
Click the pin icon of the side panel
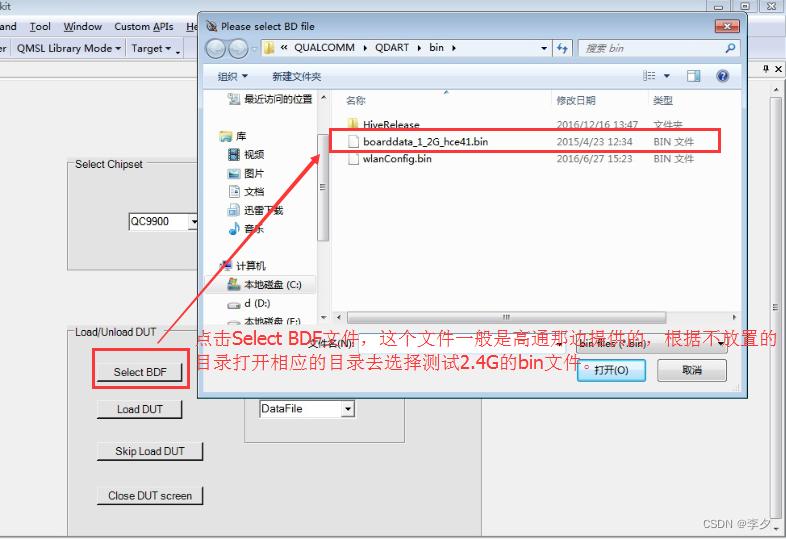766,69
